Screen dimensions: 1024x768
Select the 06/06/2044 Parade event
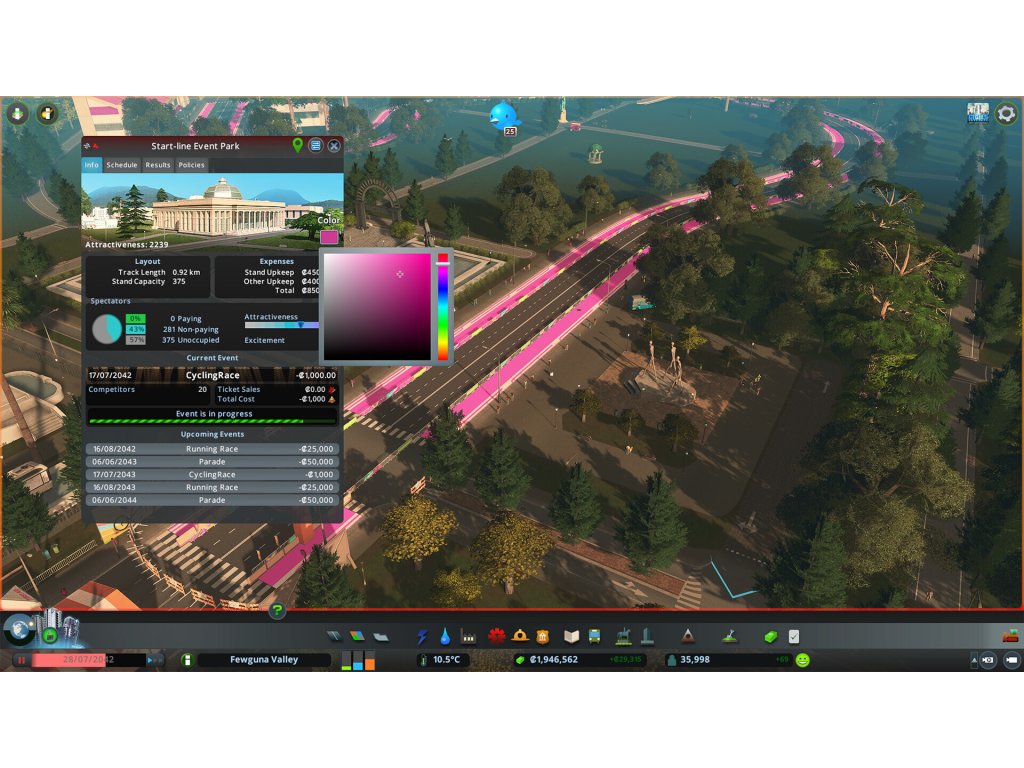[x=212, y=500]
